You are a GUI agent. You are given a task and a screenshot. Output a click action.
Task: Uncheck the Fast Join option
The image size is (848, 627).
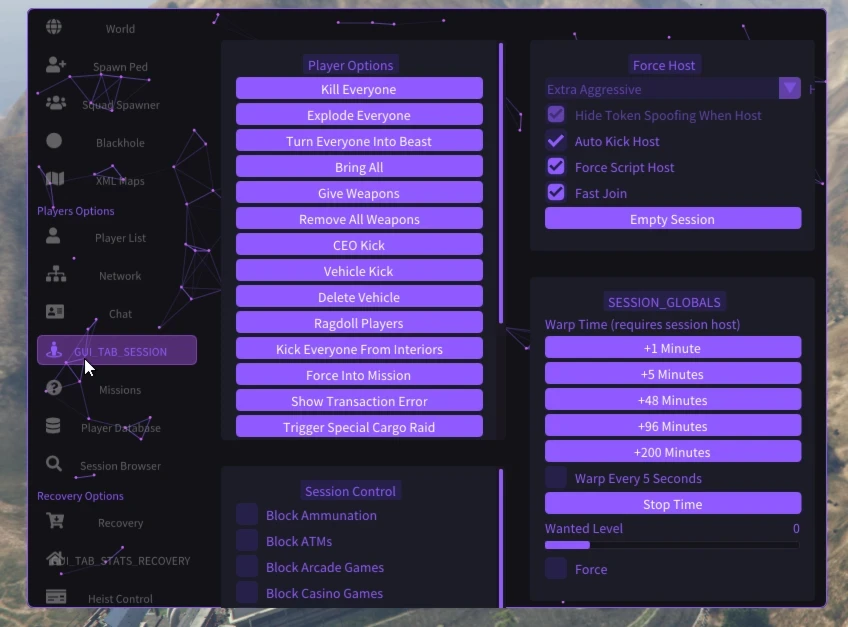[x=556, y=193]
